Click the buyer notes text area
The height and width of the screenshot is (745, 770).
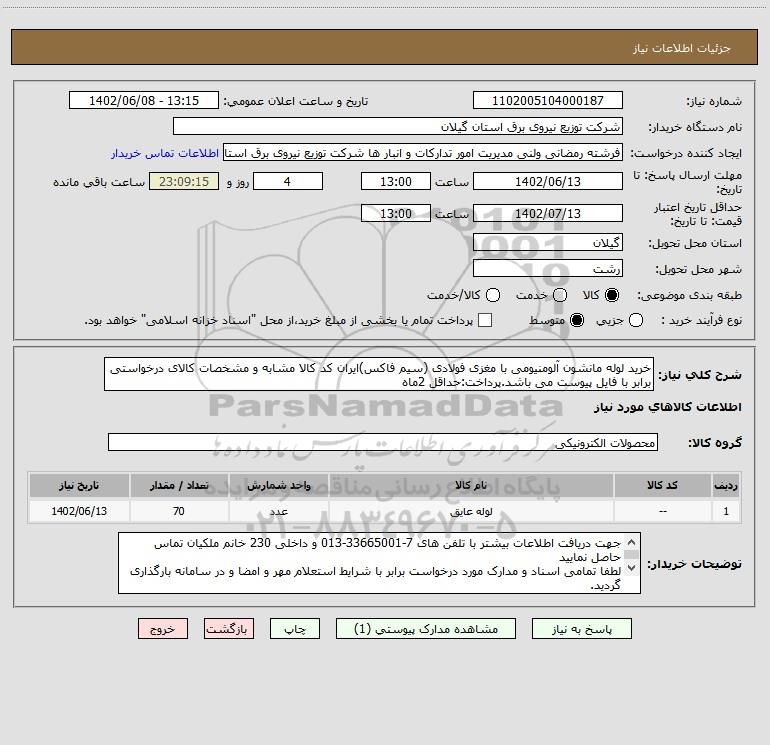(379, 563)
